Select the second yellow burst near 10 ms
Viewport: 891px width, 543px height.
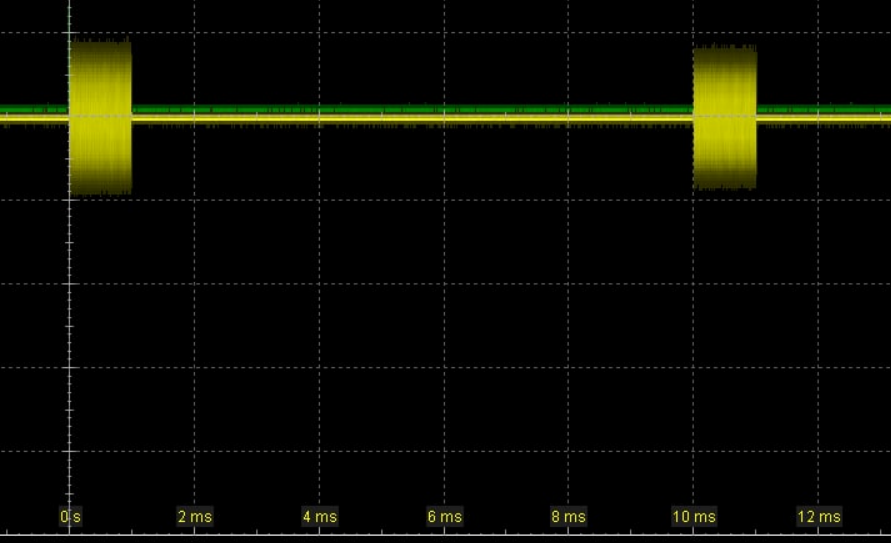725,150
